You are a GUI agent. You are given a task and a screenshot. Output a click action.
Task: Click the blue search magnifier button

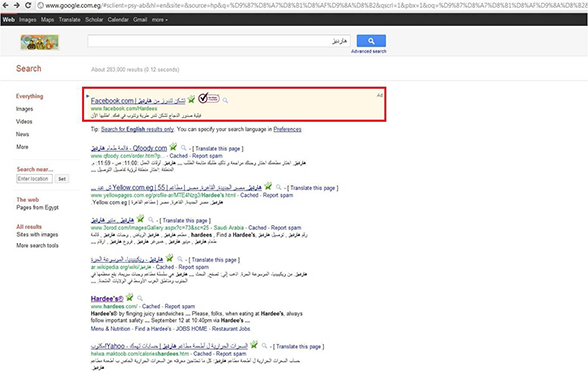371,40
